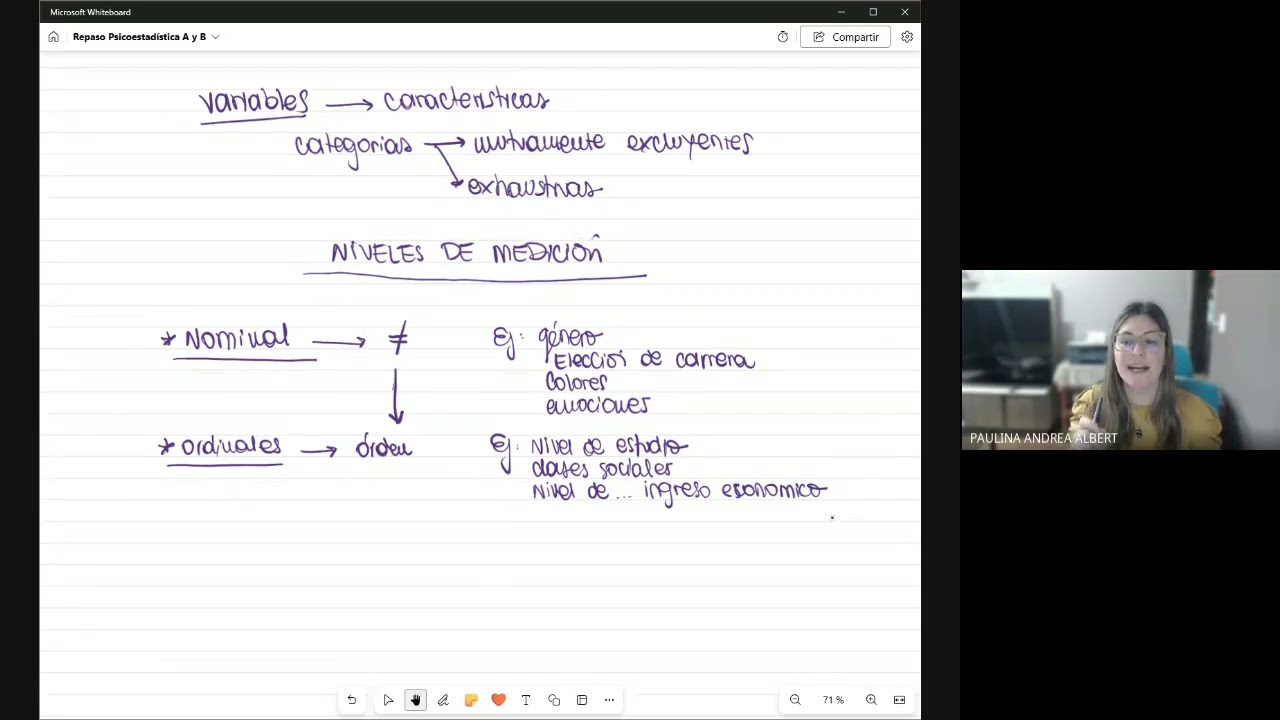
Task: Select the Text tool
Action: (x=526, y=700)
